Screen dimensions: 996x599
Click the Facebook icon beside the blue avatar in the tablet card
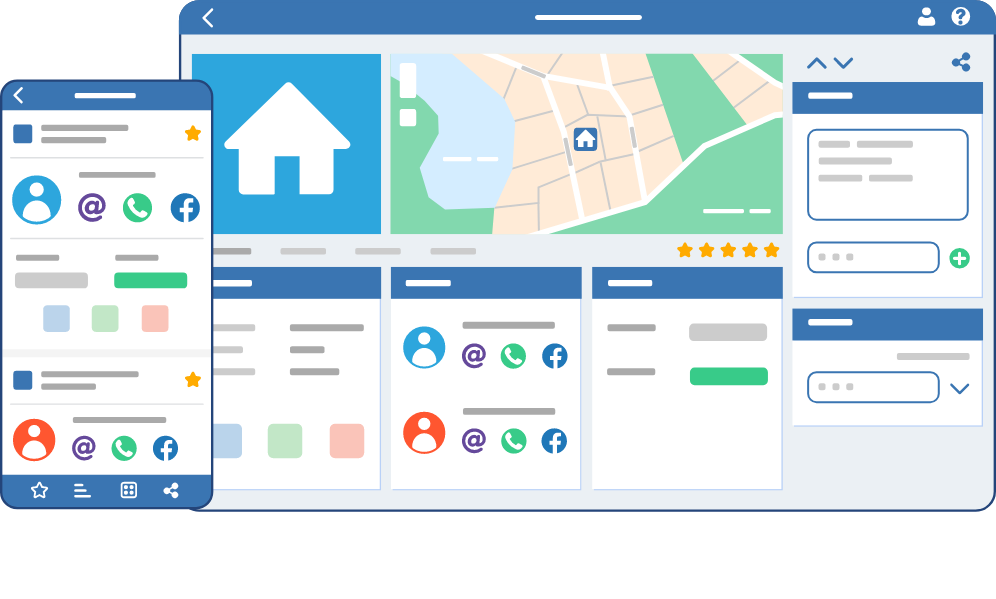[x=555, y=356]
